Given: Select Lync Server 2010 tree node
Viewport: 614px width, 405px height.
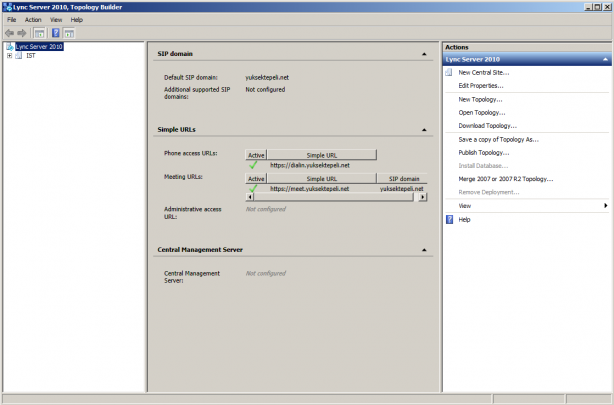Looking at the screenshot, I should 39,47.
